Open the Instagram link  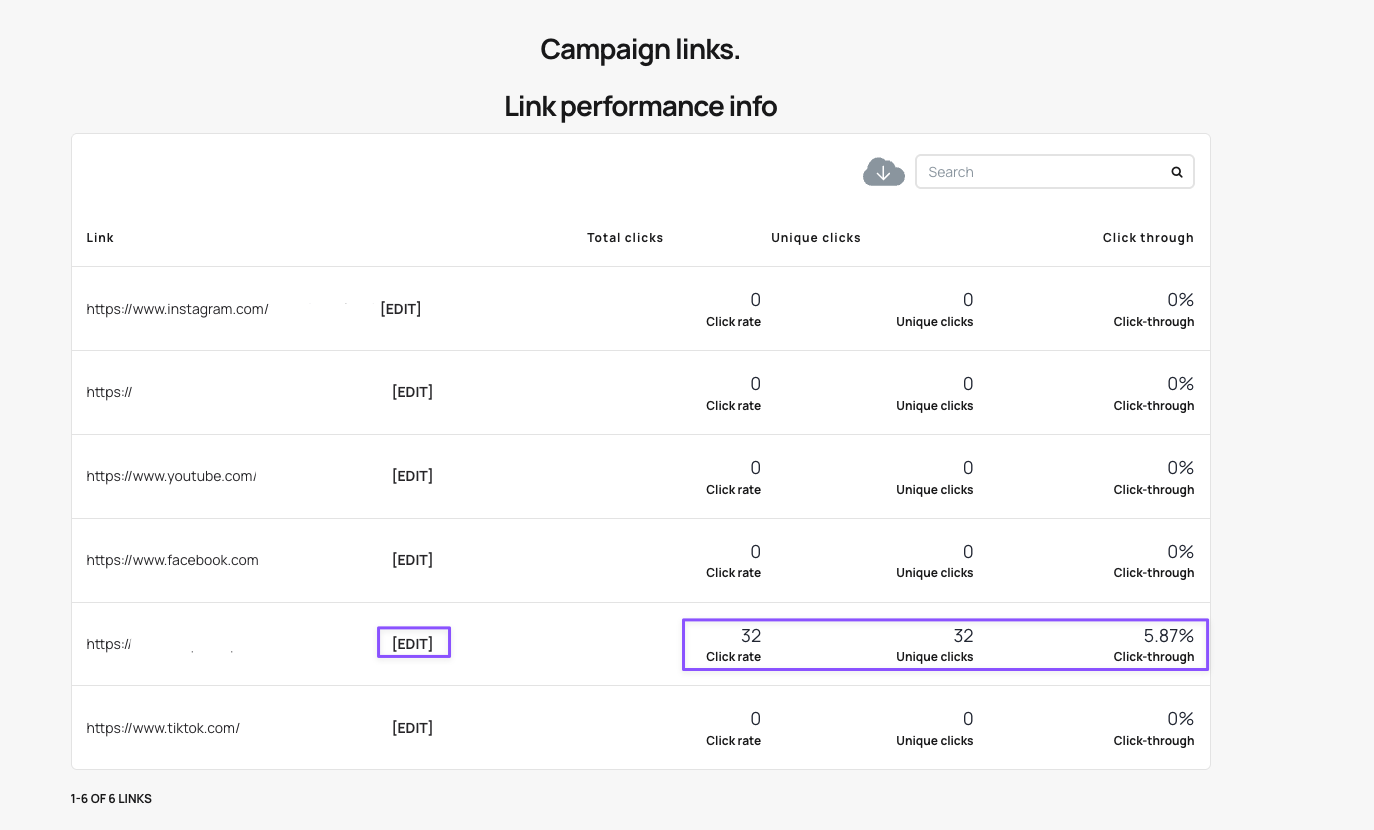pos(177,309)
